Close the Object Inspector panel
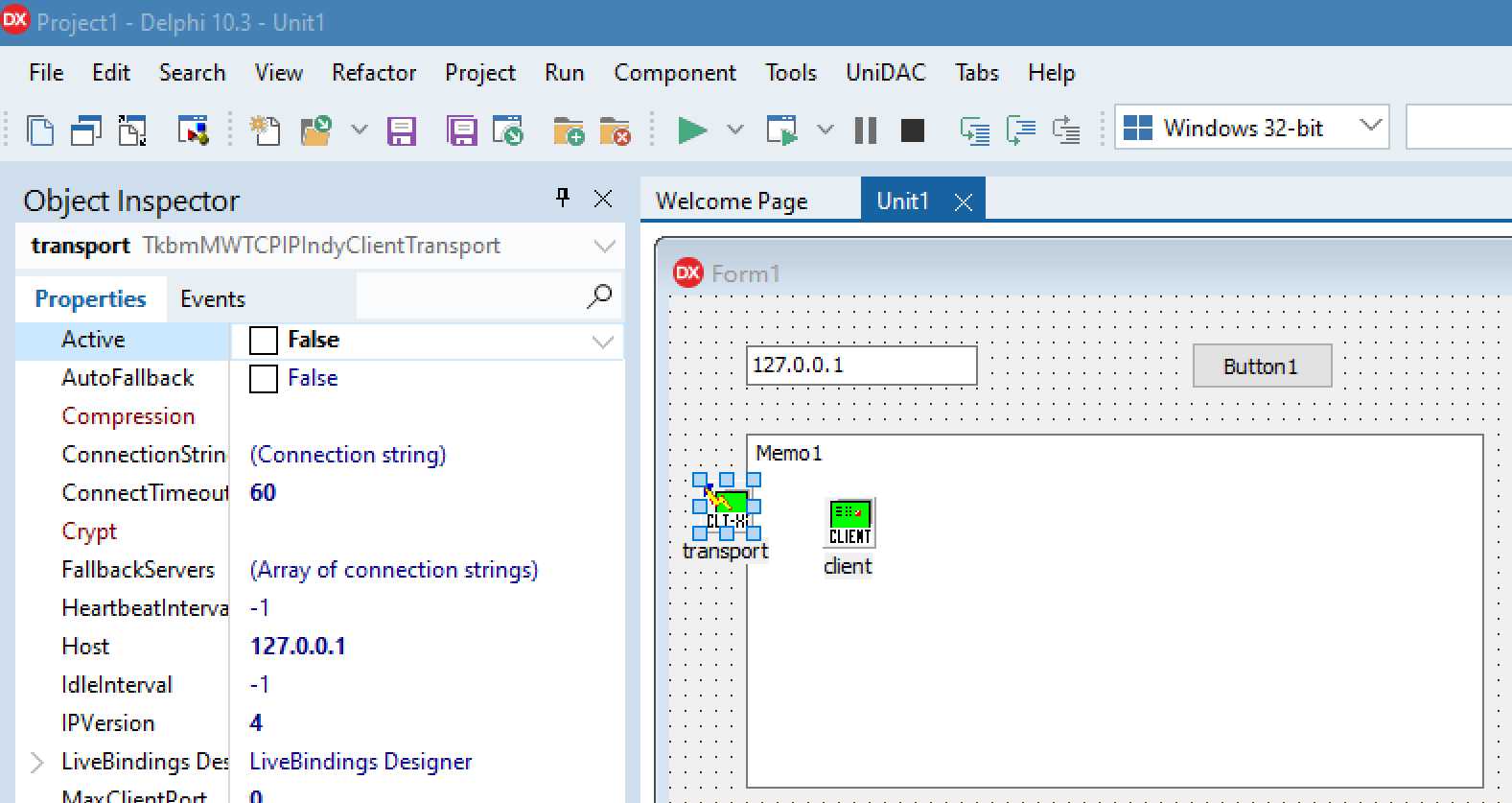 603,199
